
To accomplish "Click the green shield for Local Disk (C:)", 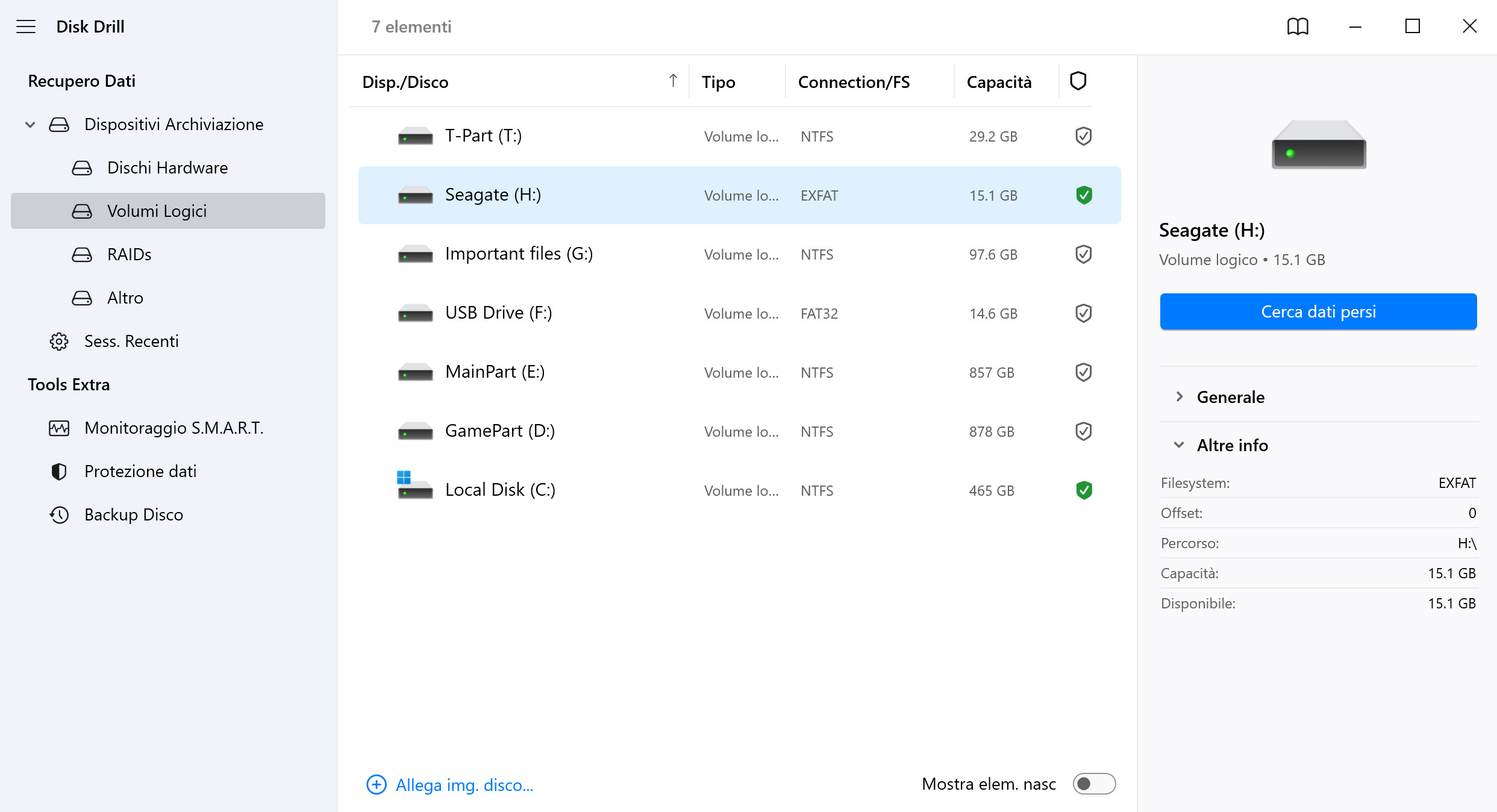I will [x=1084, y=490].
